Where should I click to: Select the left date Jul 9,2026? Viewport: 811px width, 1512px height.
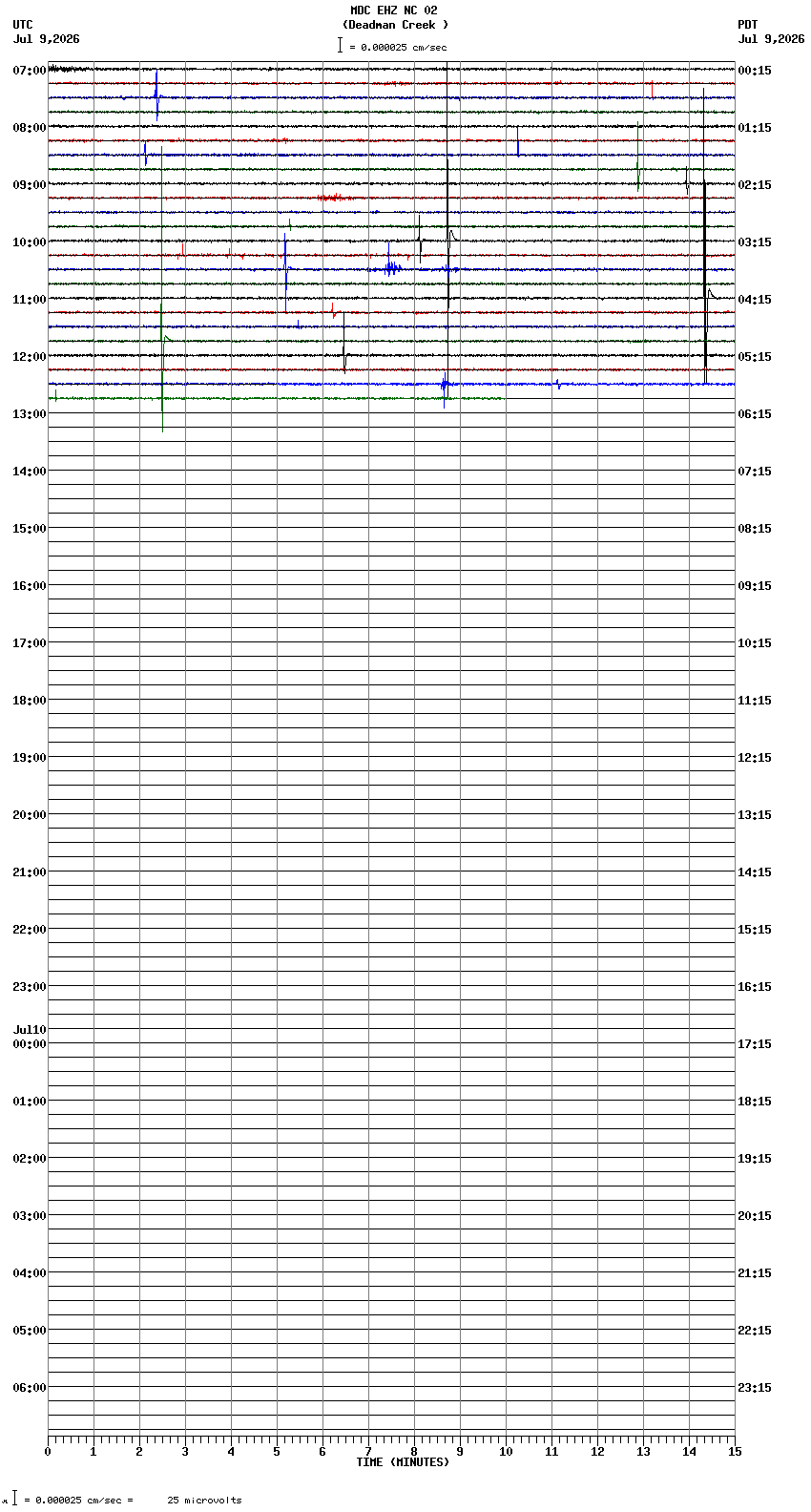click(x=47, y=39)
